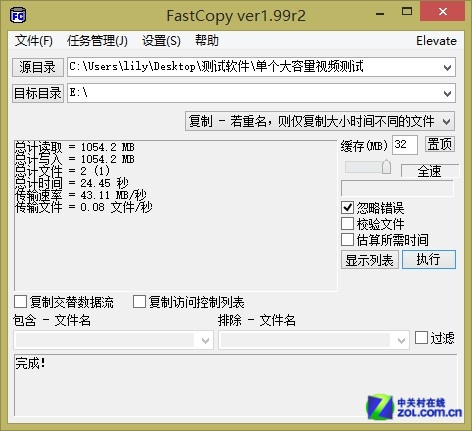This screenshot has height=431, width=472.
Task: Expand the target directory E:\ dropdown arrow
Action: tap(448, 93)
